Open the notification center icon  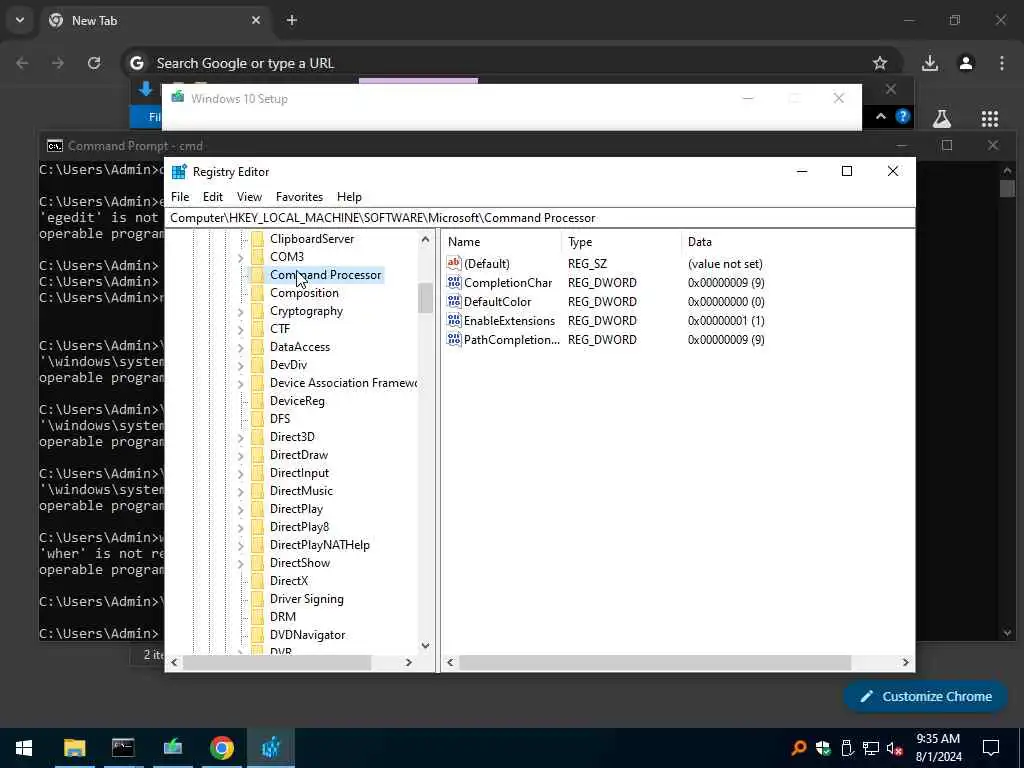(x=991, y=748)
